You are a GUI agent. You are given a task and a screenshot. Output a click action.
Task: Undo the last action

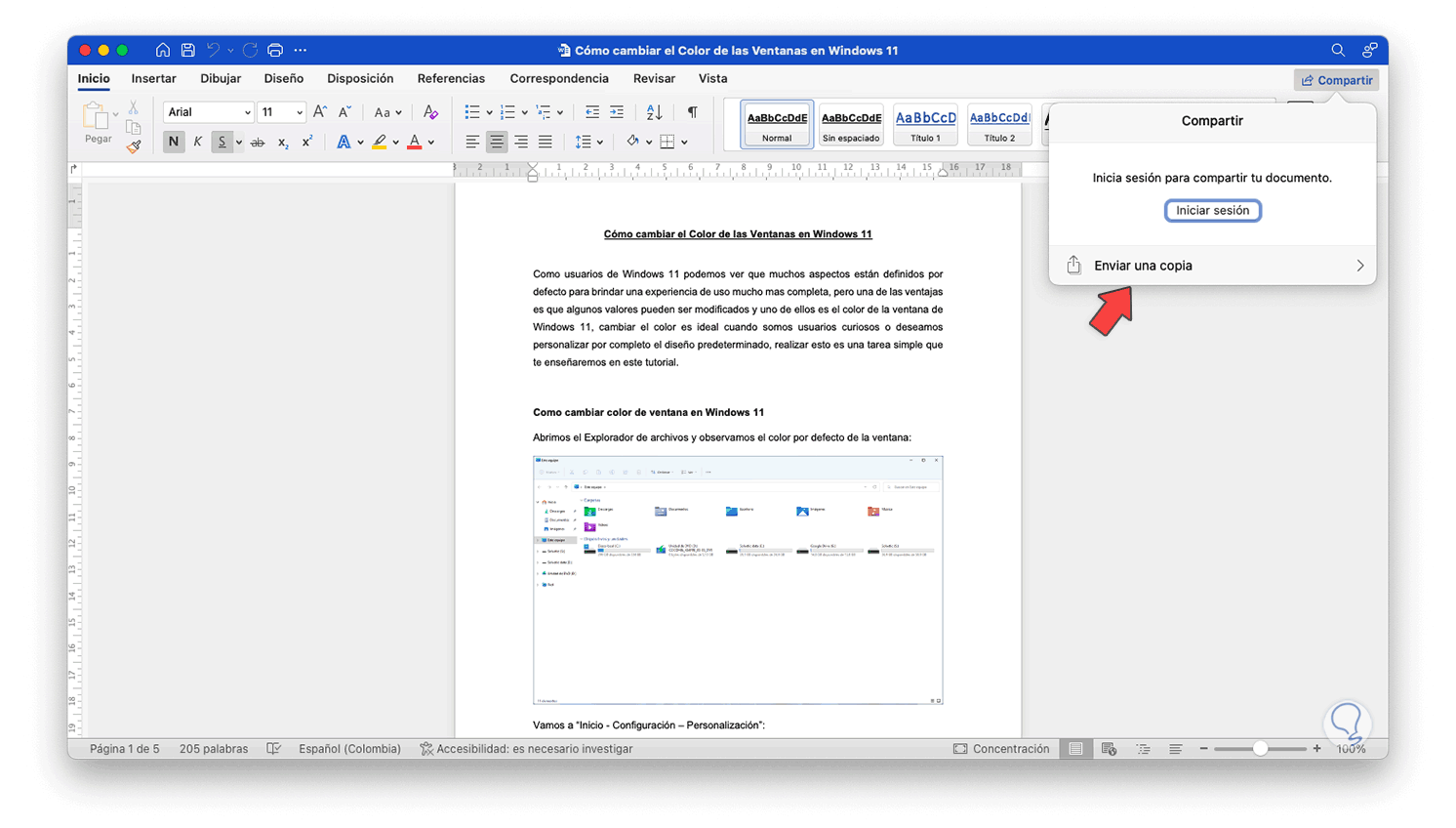tap(213, 50)
